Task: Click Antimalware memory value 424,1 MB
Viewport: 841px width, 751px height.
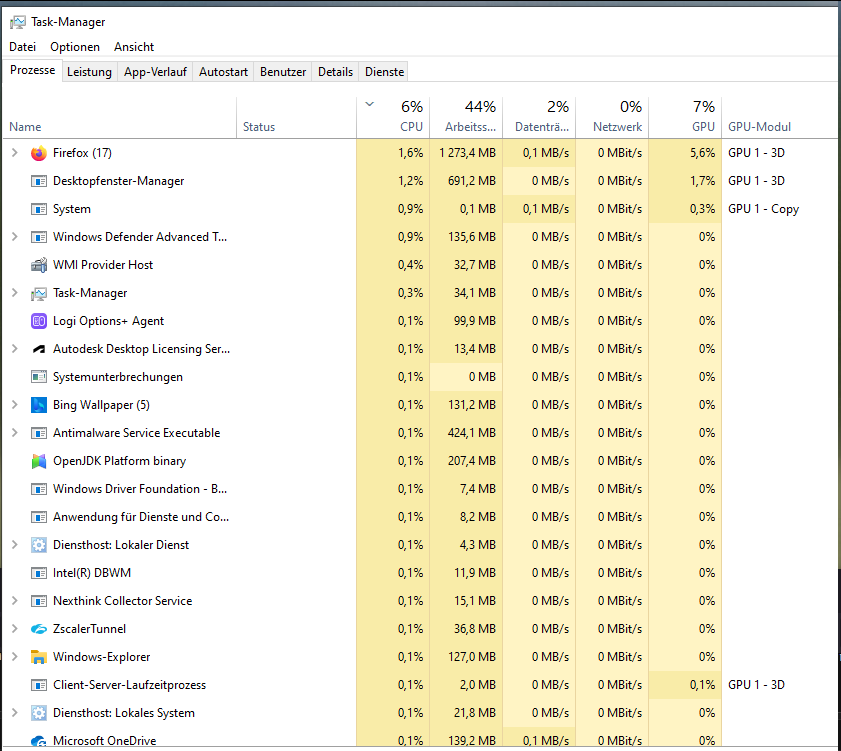Action: click(472, 432)
